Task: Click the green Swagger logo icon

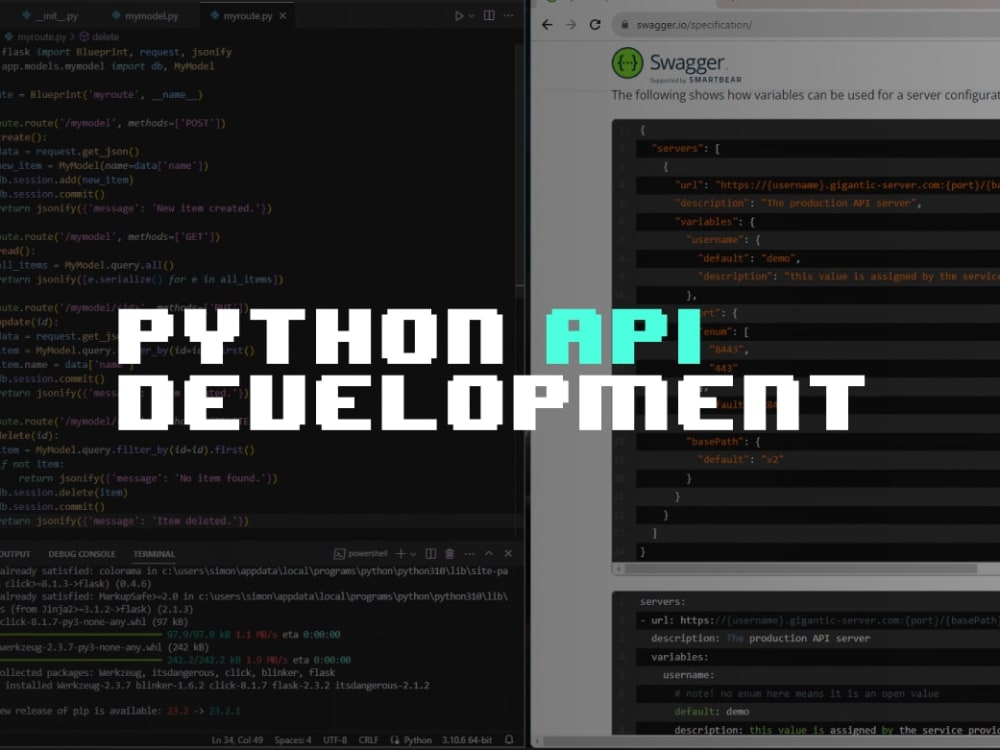Action: pyautogui.click(x=628, y=63)
